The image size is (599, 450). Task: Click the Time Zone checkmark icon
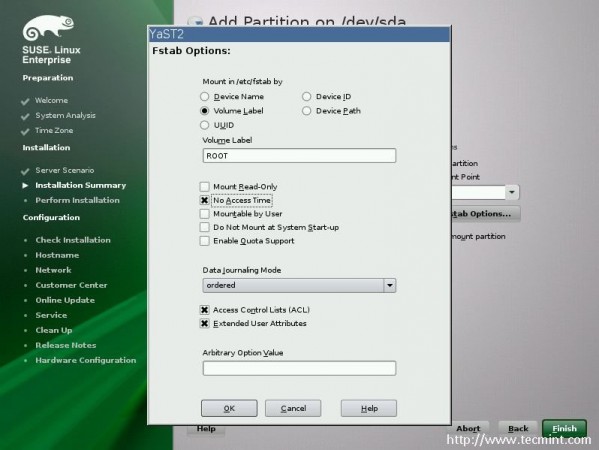tap(25, 131)
